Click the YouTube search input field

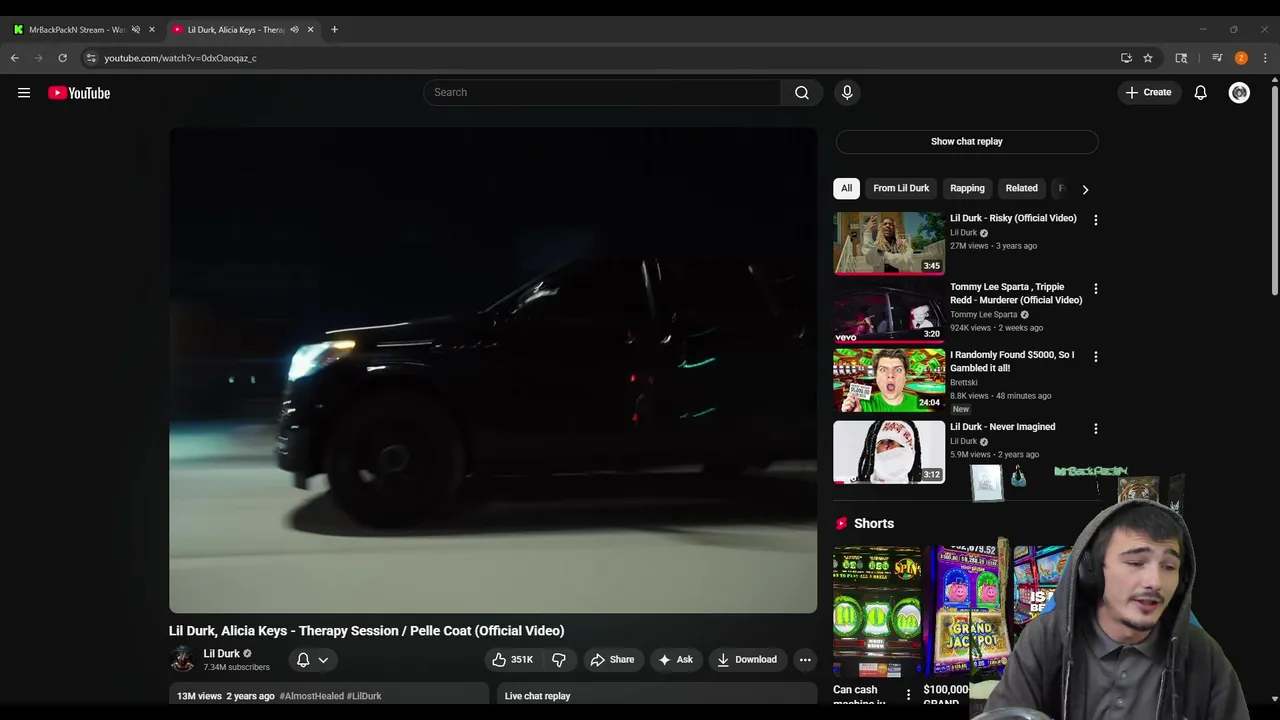pos(602,92)
